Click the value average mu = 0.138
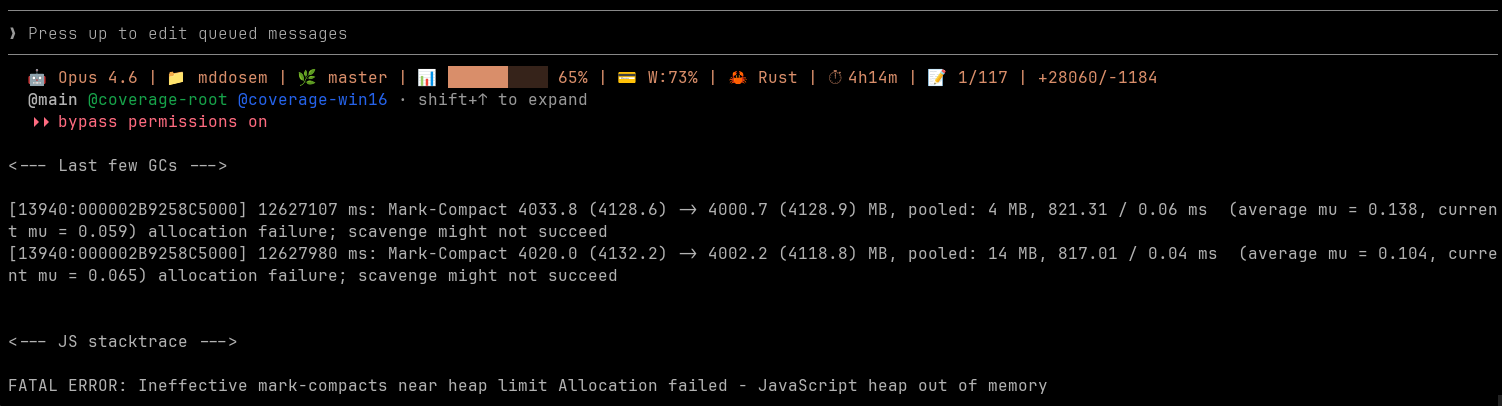 (x=1328, y=210)
